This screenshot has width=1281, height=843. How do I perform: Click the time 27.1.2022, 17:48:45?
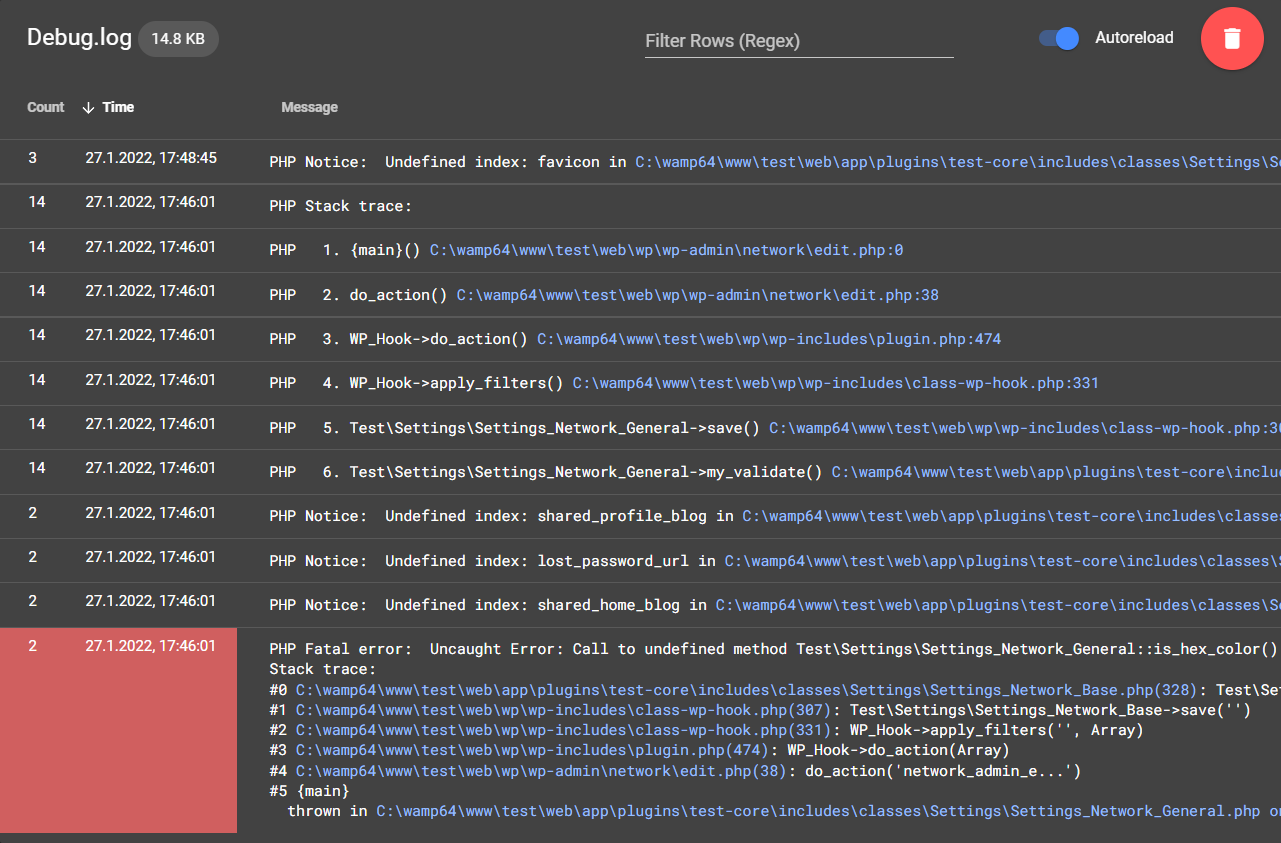pos(151,158)
